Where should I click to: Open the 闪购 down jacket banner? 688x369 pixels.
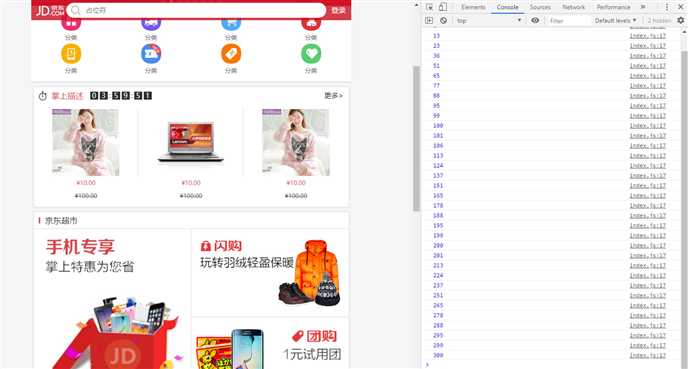[270, 272]
